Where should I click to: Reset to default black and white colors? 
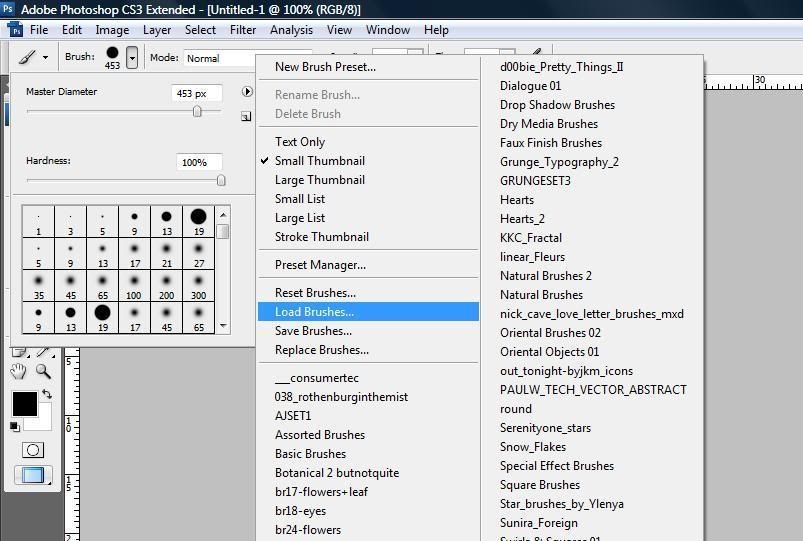(14, 426)
